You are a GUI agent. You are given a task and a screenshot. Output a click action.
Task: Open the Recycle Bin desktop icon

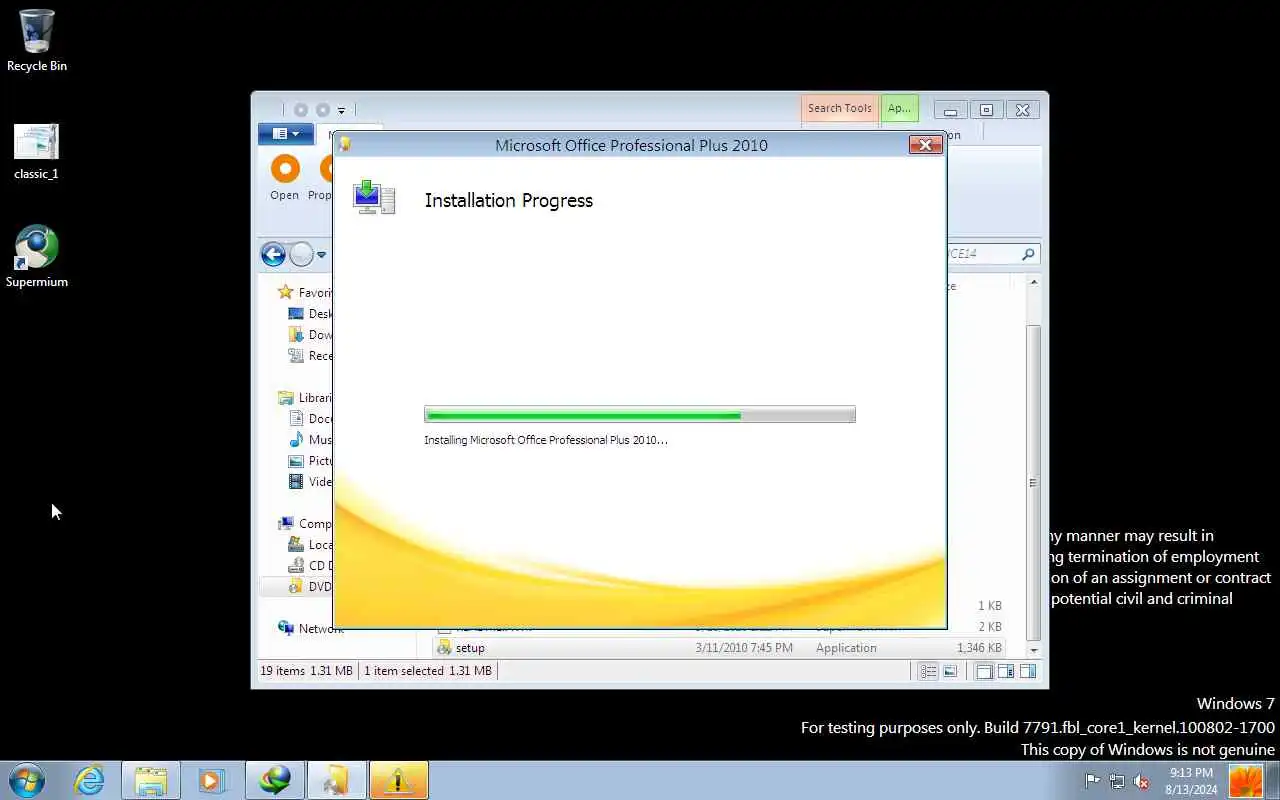point(37,41)
